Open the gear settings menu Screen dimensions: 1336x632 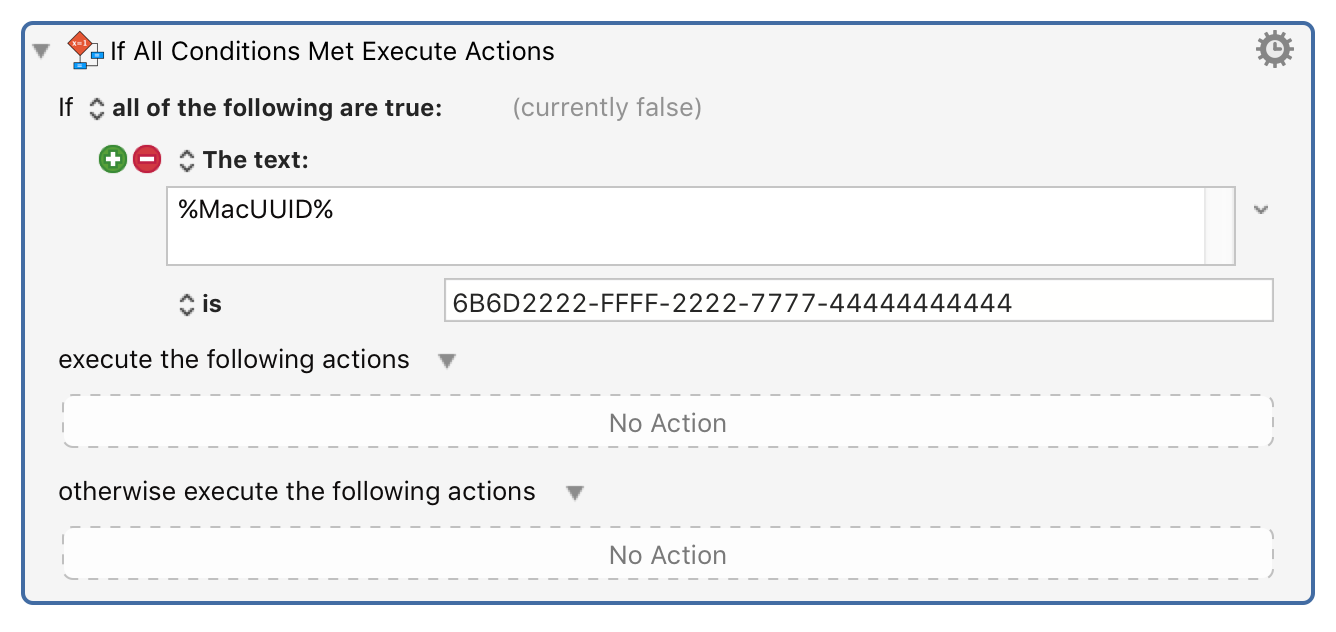(1274, 50)
